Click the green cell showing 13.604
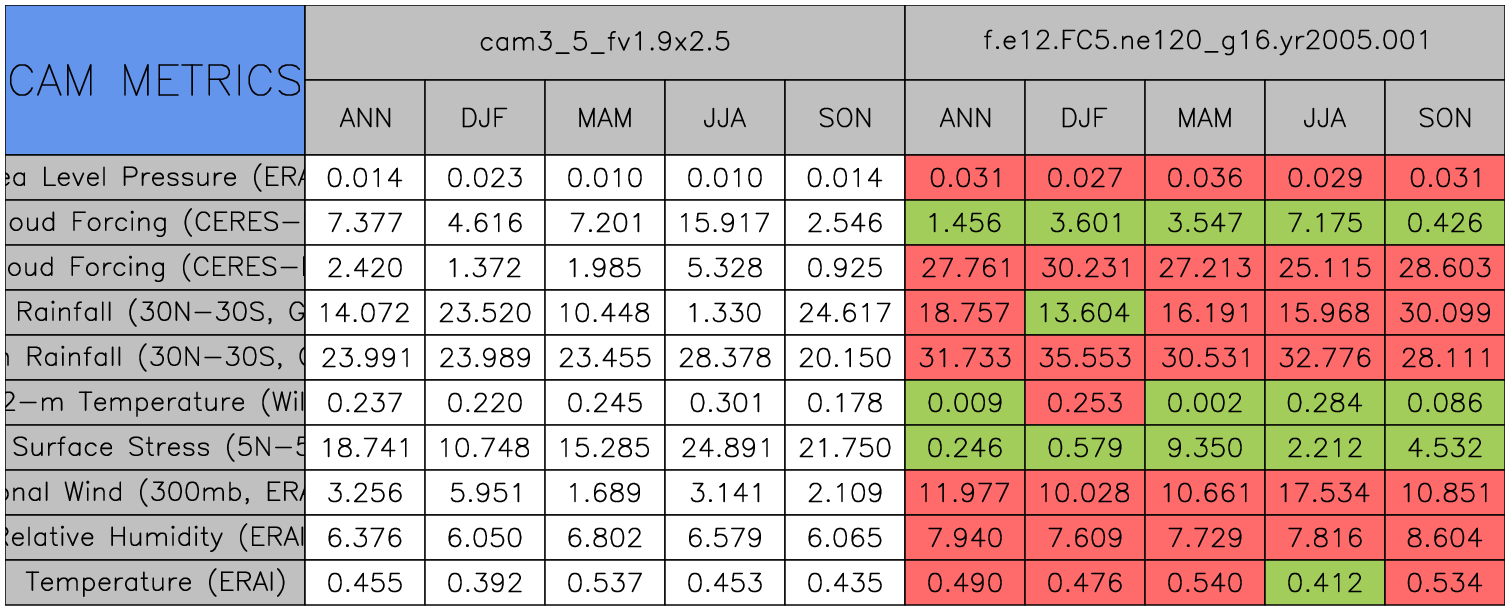Viewport: 1510px width, 611px height. click(x=1084, y=313)
